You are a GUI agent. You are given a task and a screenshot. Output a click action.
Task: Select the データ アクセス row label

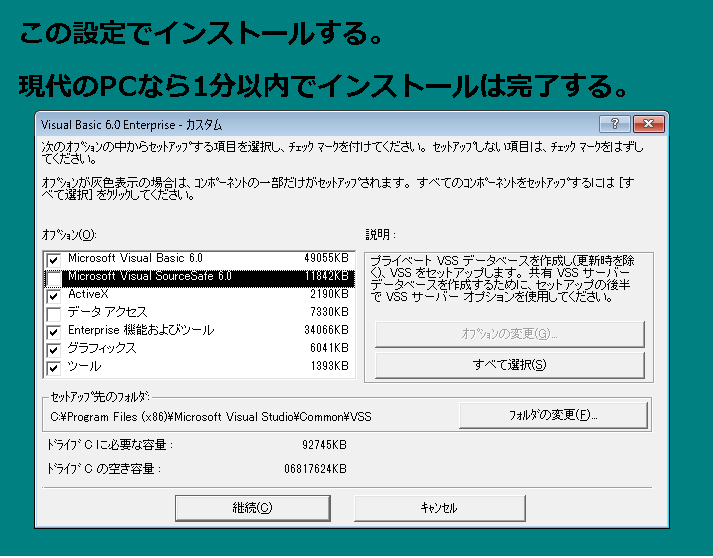(x=107, y=312)
